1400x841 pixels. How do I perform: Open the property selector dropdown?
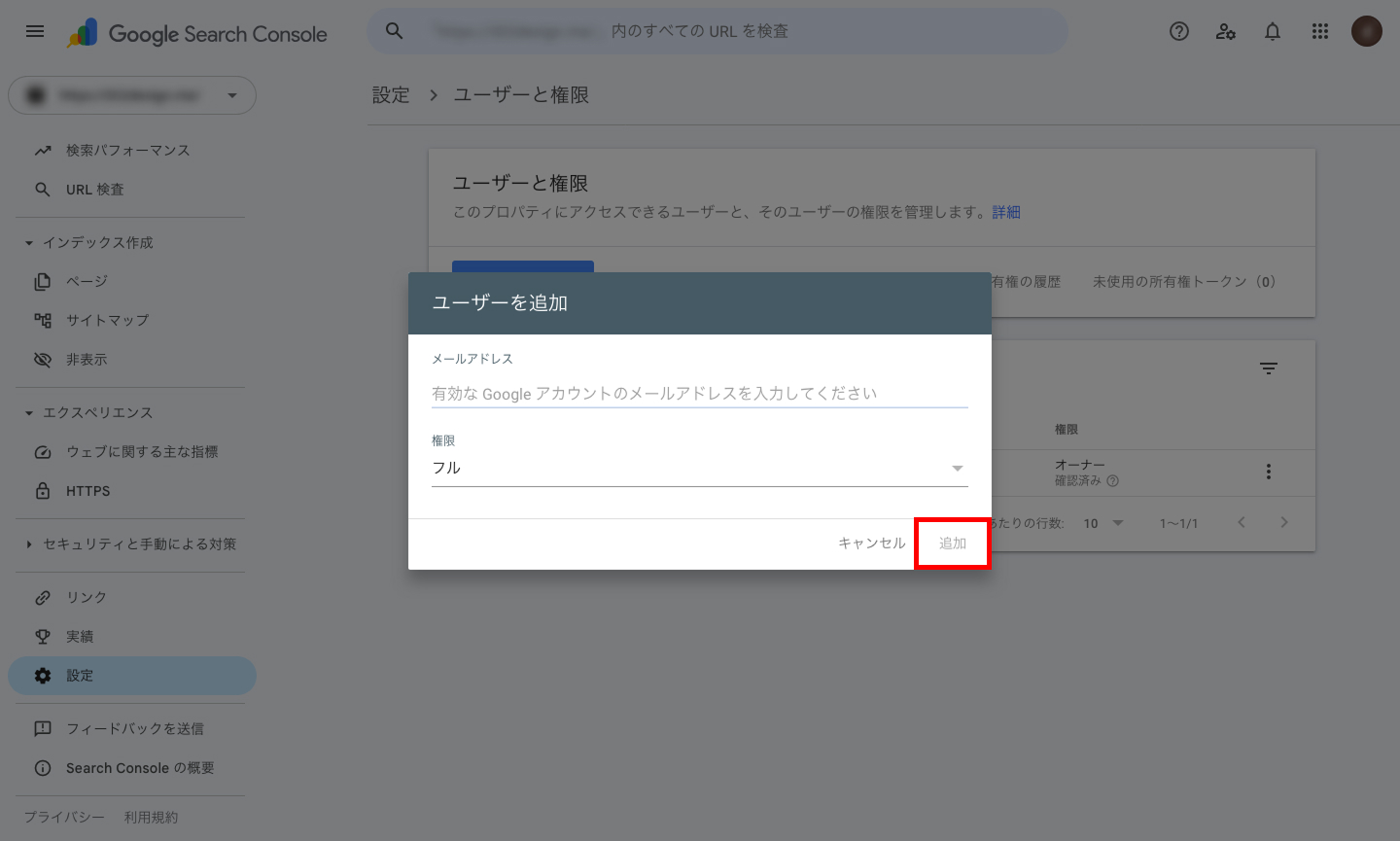[x=132, y=95]
